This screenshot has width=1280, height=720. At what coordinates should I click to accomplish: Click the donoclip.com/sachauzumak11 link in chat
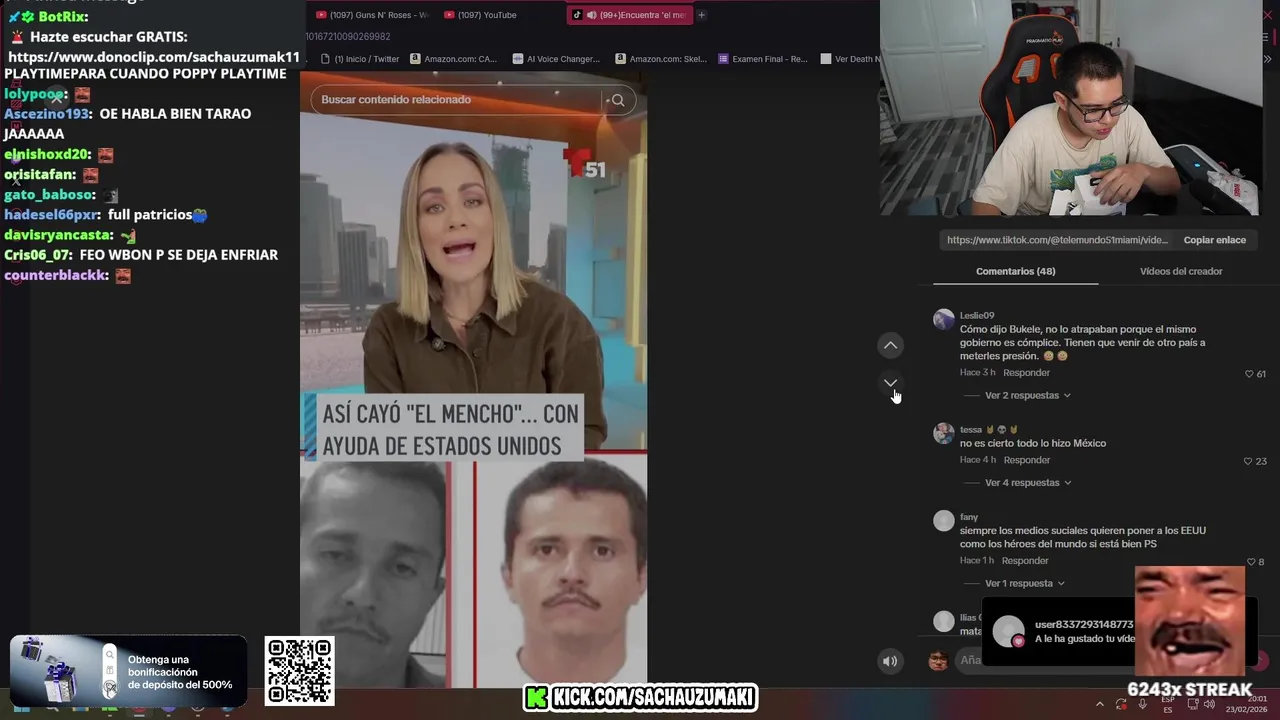pyautogui.click(x=154, y=58)
